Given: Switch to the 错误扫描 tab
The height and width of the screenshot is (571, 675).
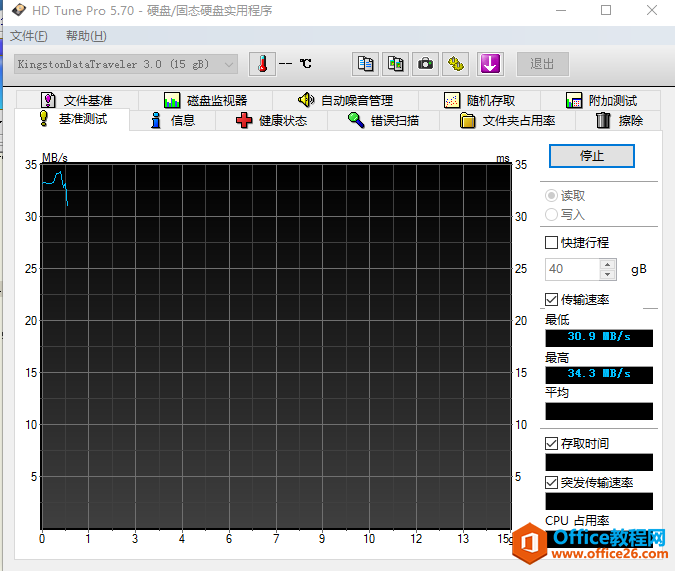Looking at the screenshot, I should click(x=384, y=120).
